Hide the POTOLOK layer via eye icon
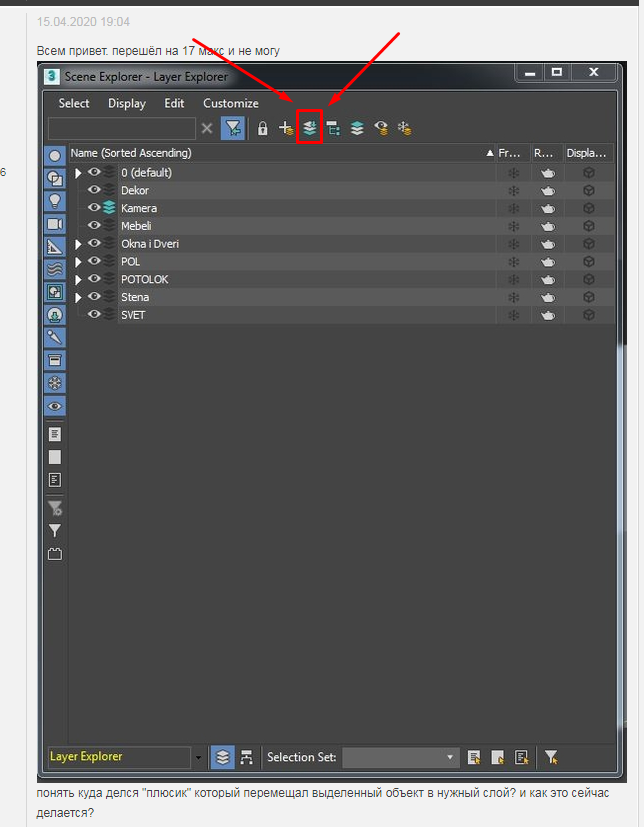 [94, 278]
